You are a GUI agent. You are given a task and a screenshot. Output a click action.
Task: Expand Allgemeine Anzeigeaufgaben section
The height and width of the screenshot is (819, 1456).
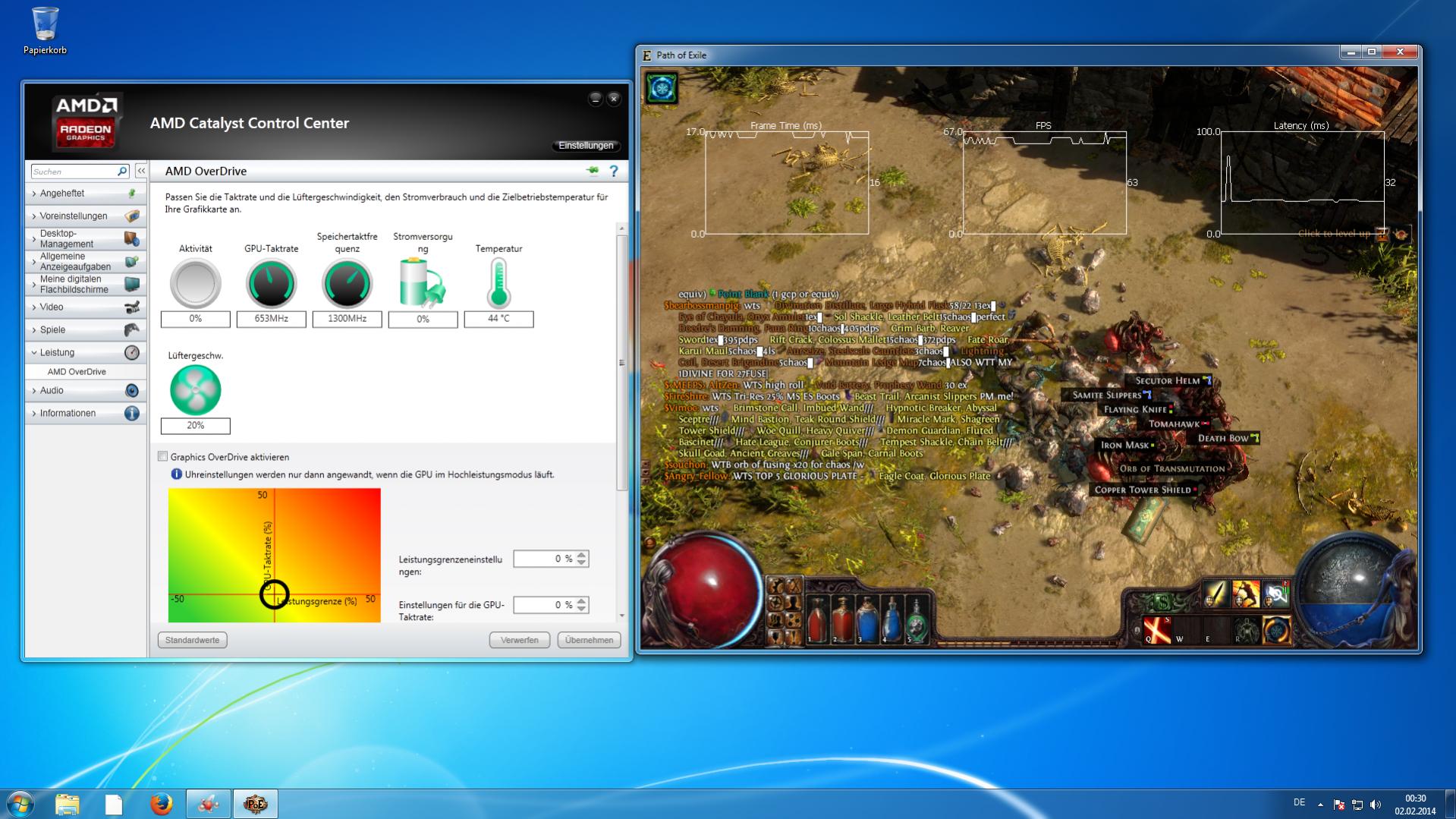coord(86,261)
